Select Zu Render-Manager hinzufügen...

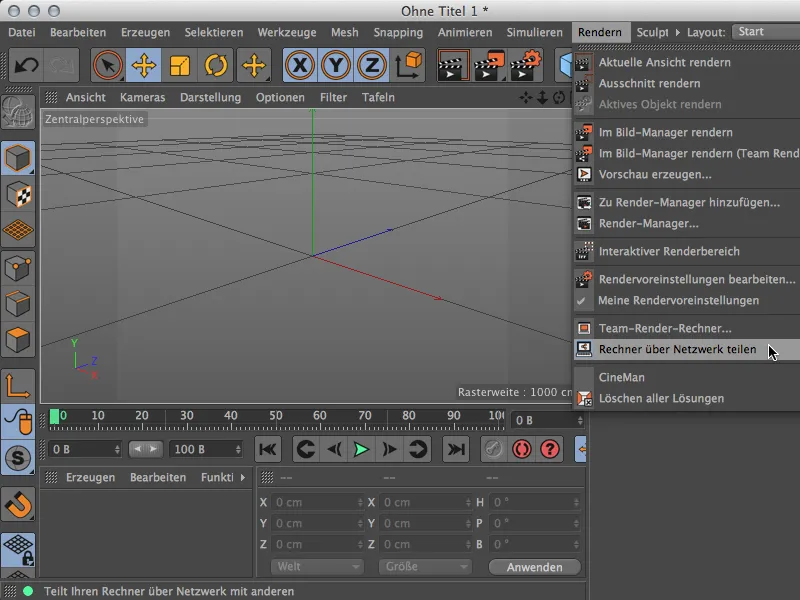point(687,202)
